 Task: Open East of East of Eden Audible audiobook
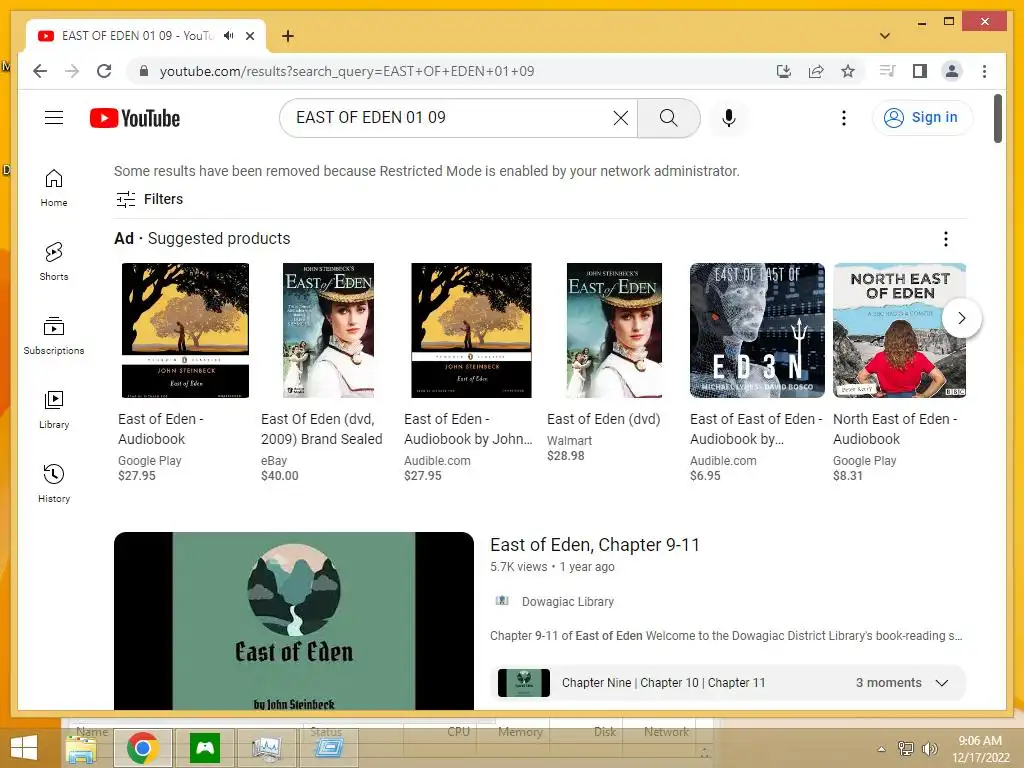(x=756, y=429)
